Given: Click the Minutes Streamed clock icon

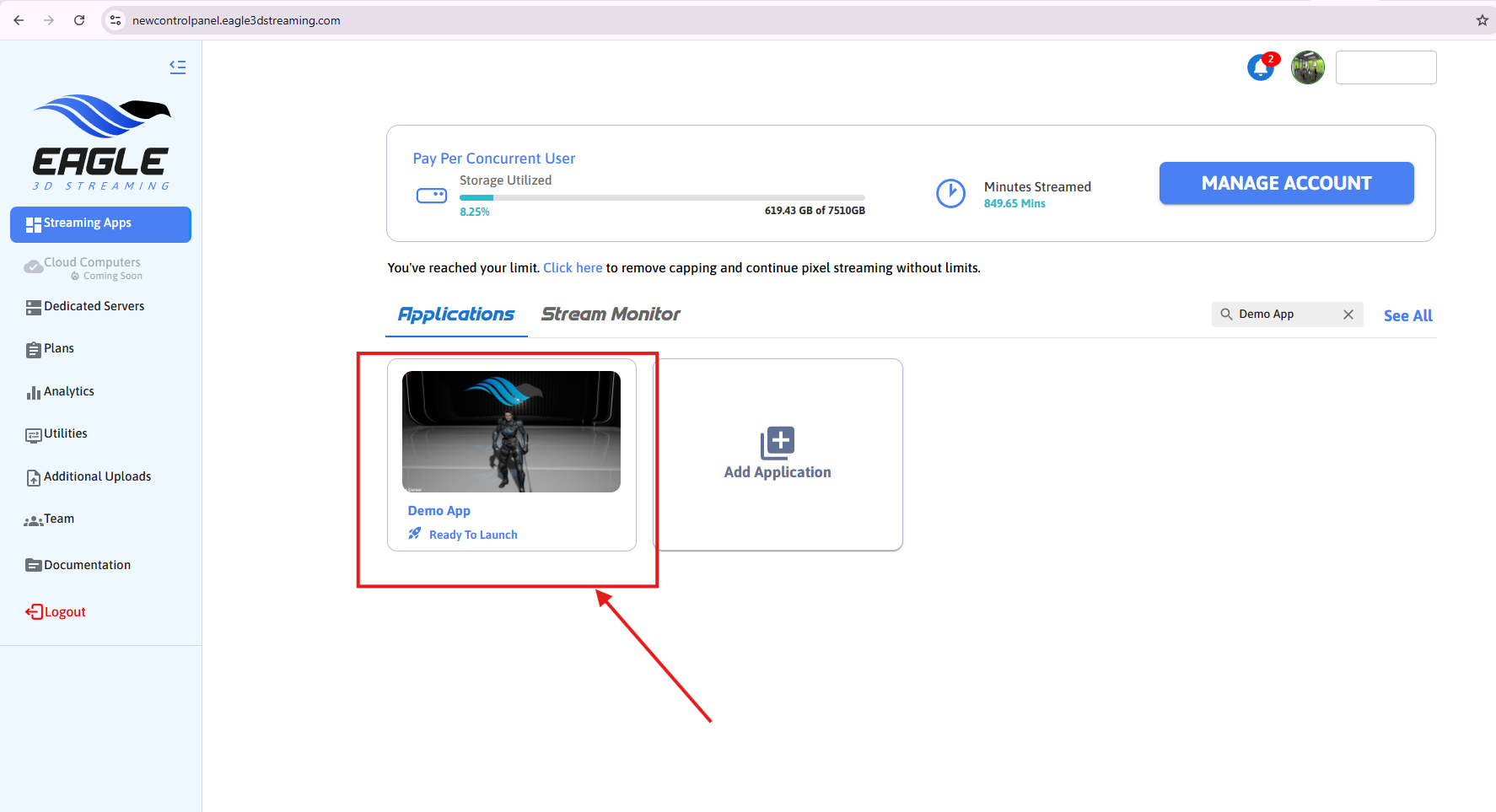Looking at the screenshot, I should (x=951, y=193).
